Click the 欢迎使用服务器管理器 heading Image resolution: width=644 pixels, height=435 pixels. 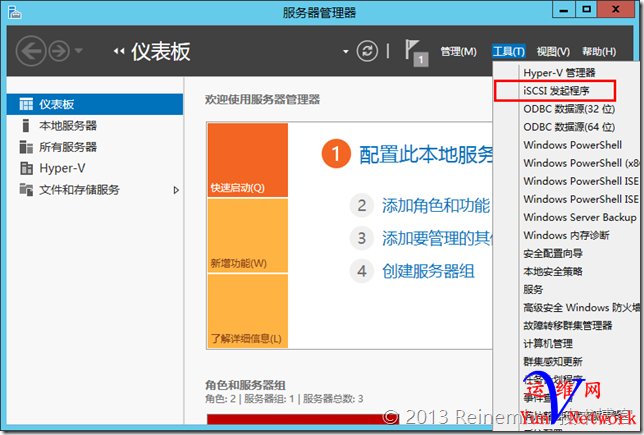tap(262, 99)
